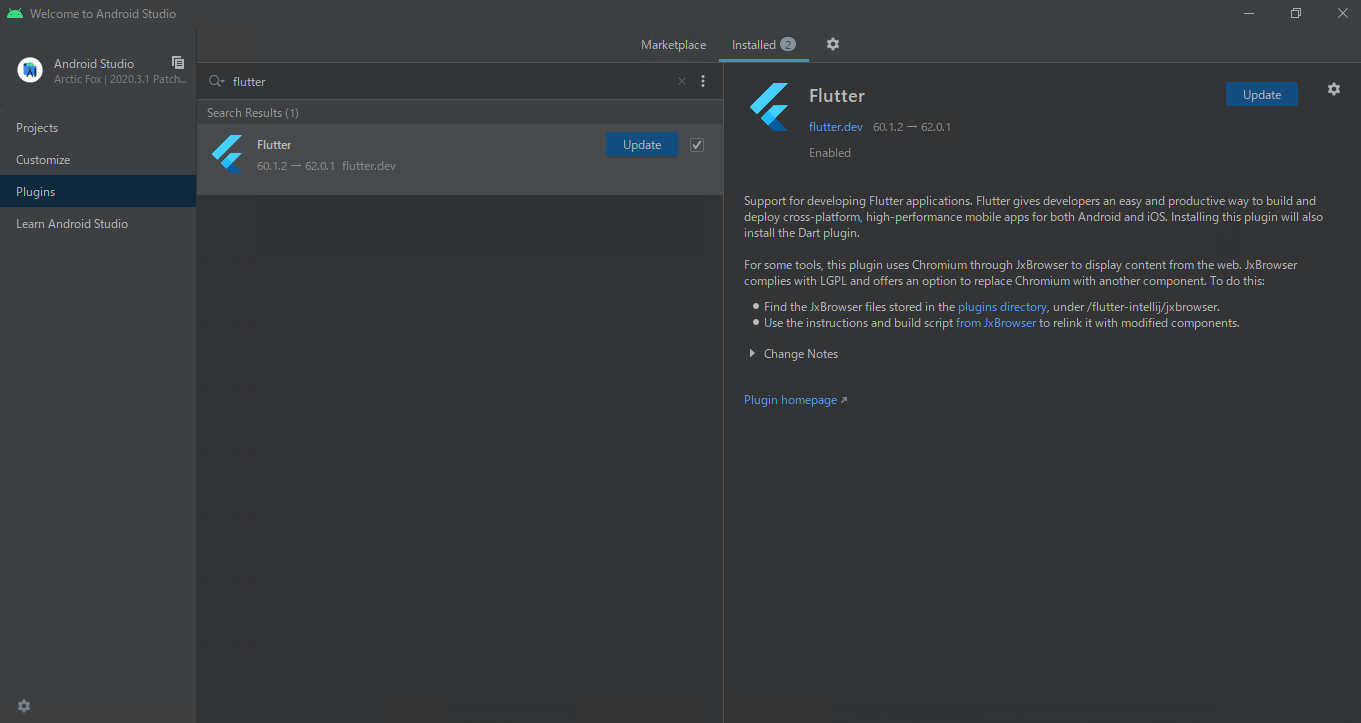The width and height of the screenshot is (1361, 723).
Task: Click the plugins gear icon beside the Installed tab
Action: click(833, 44)
